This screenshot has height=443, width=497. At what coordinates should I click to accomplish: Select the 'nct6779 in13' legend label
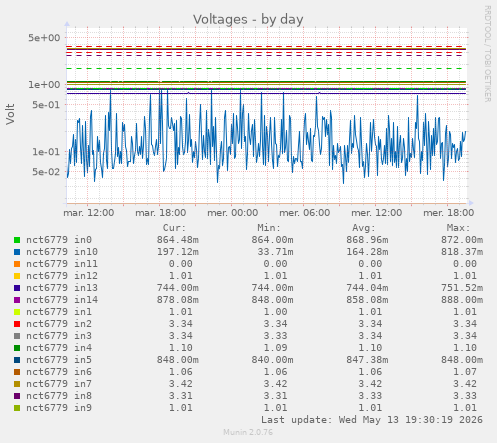pos(62,288)
